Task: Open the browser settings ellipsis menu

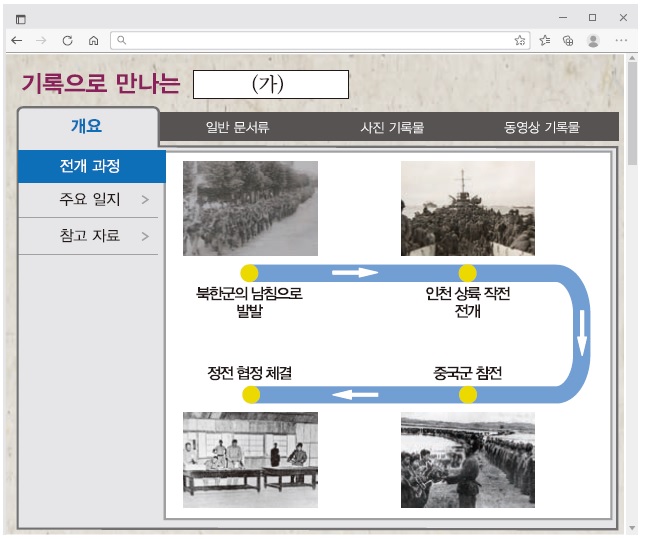Action: tap(621, 41)
